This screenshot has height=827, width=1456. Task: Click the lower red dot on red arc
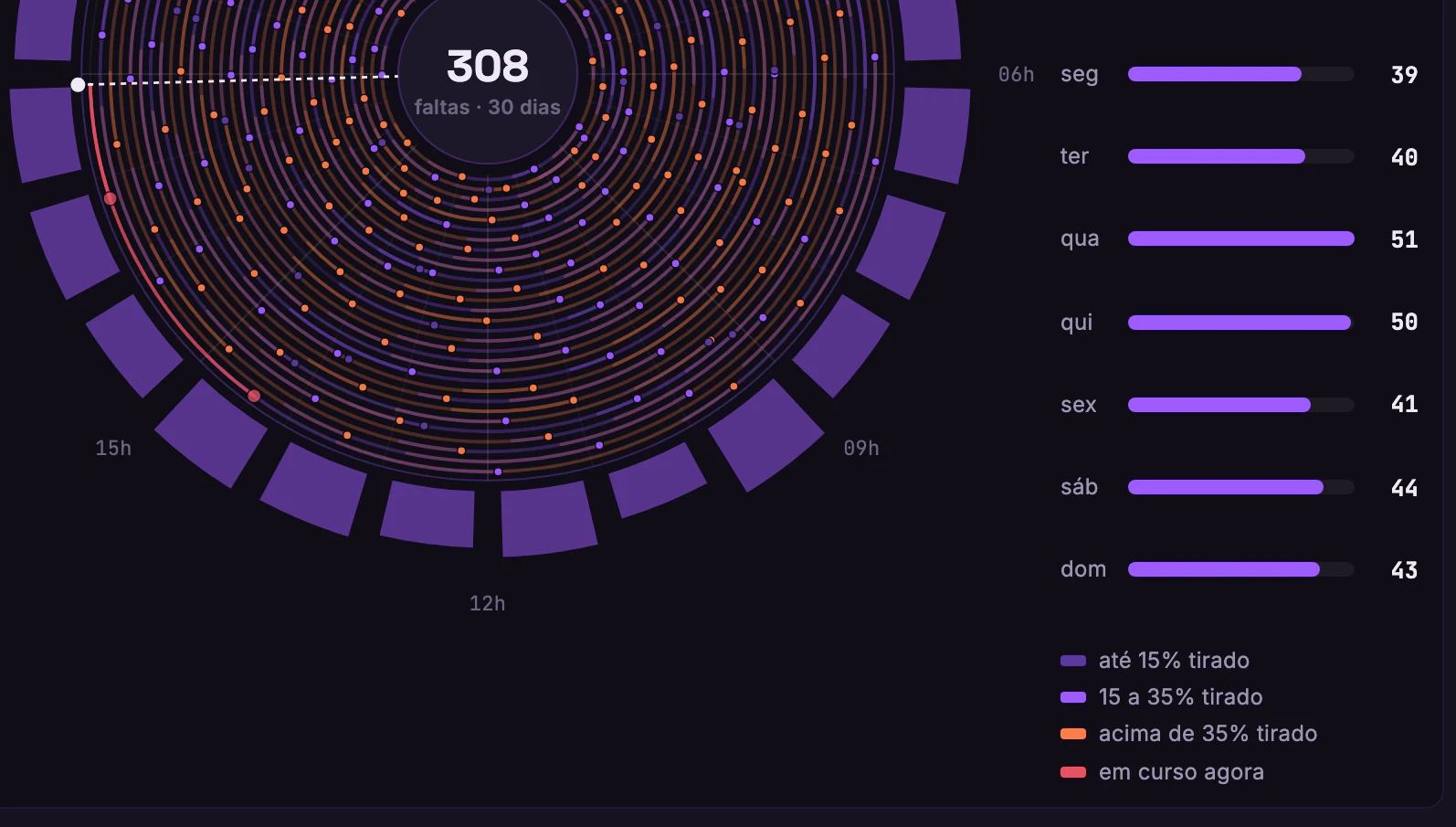click(x=254, y=396)
